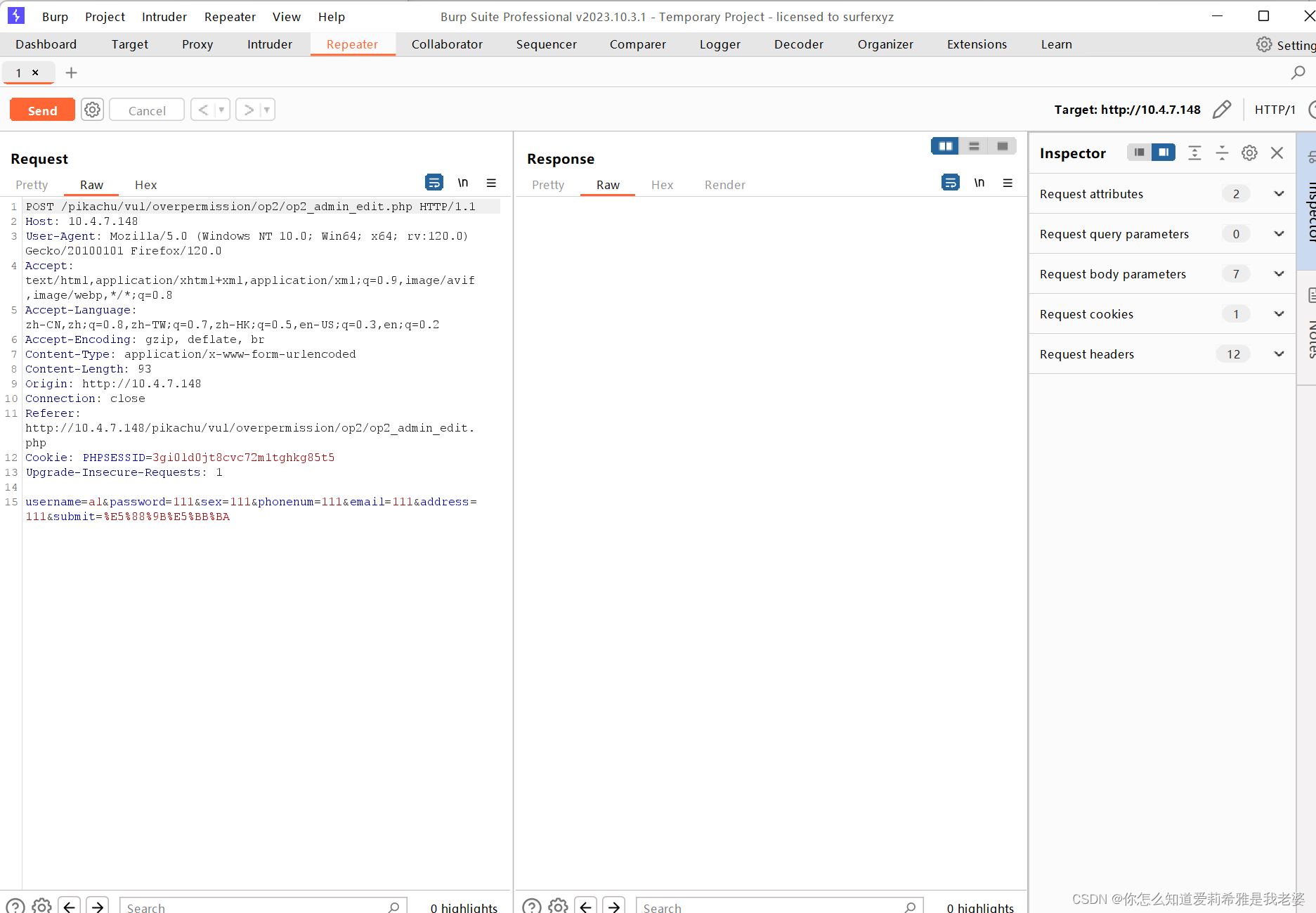This screenshot has height=913, width=1316.
Task: Open Response pane hamburger menu
Action: pos(1008,183)
